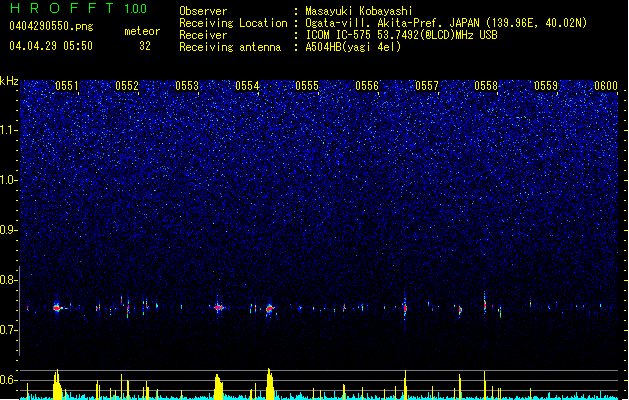
Task: Click the 0.7 kHz axis label
Action: (9, 330)
